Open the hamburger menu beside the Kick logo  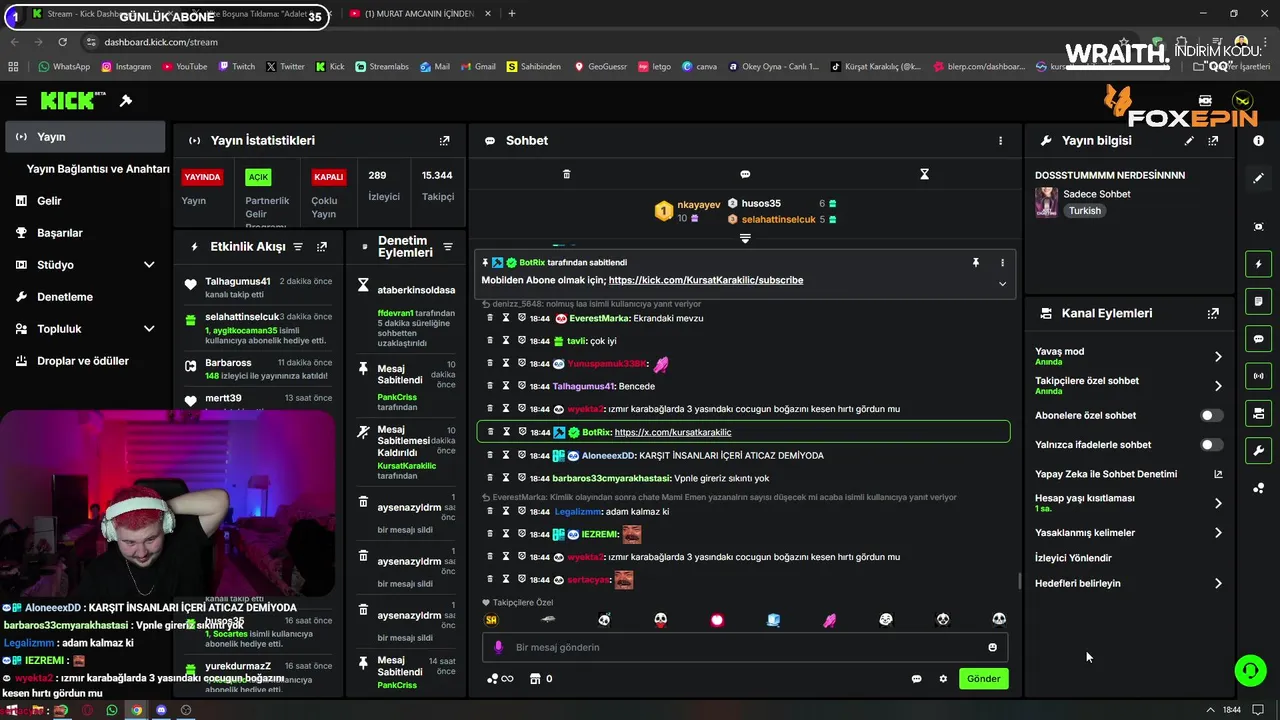(x=21, y=101)
